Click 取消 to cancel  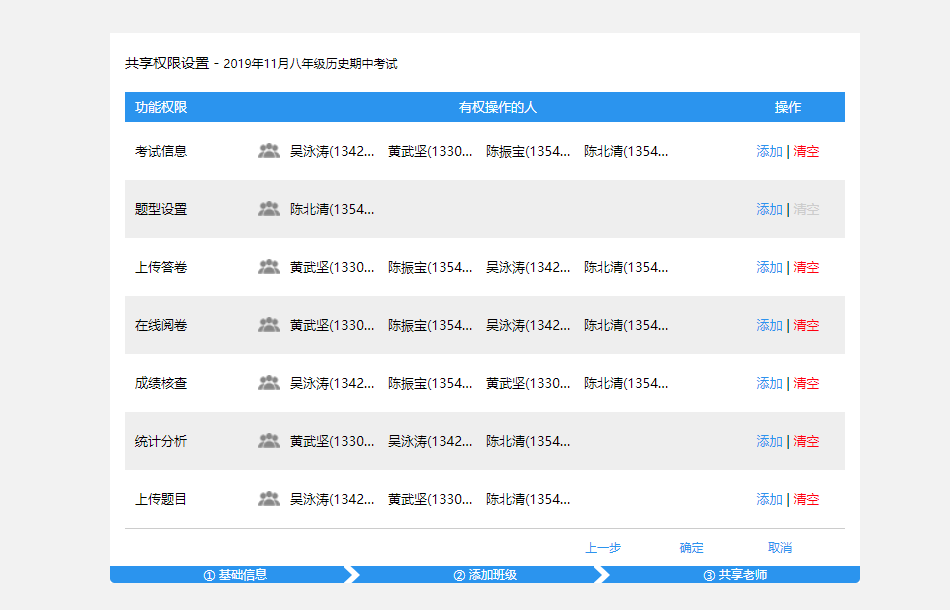pyautogui.click(x=780, y=548)
